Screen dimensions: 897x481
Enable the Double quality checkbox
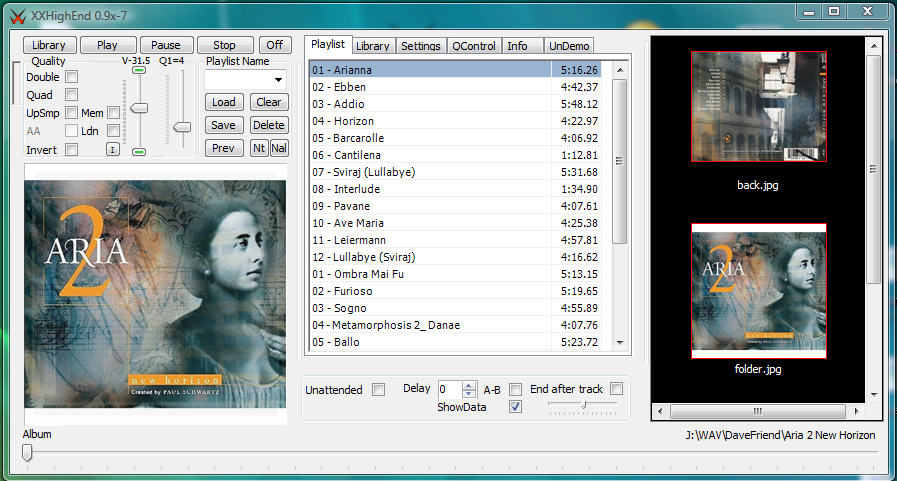tap(72, 77)
